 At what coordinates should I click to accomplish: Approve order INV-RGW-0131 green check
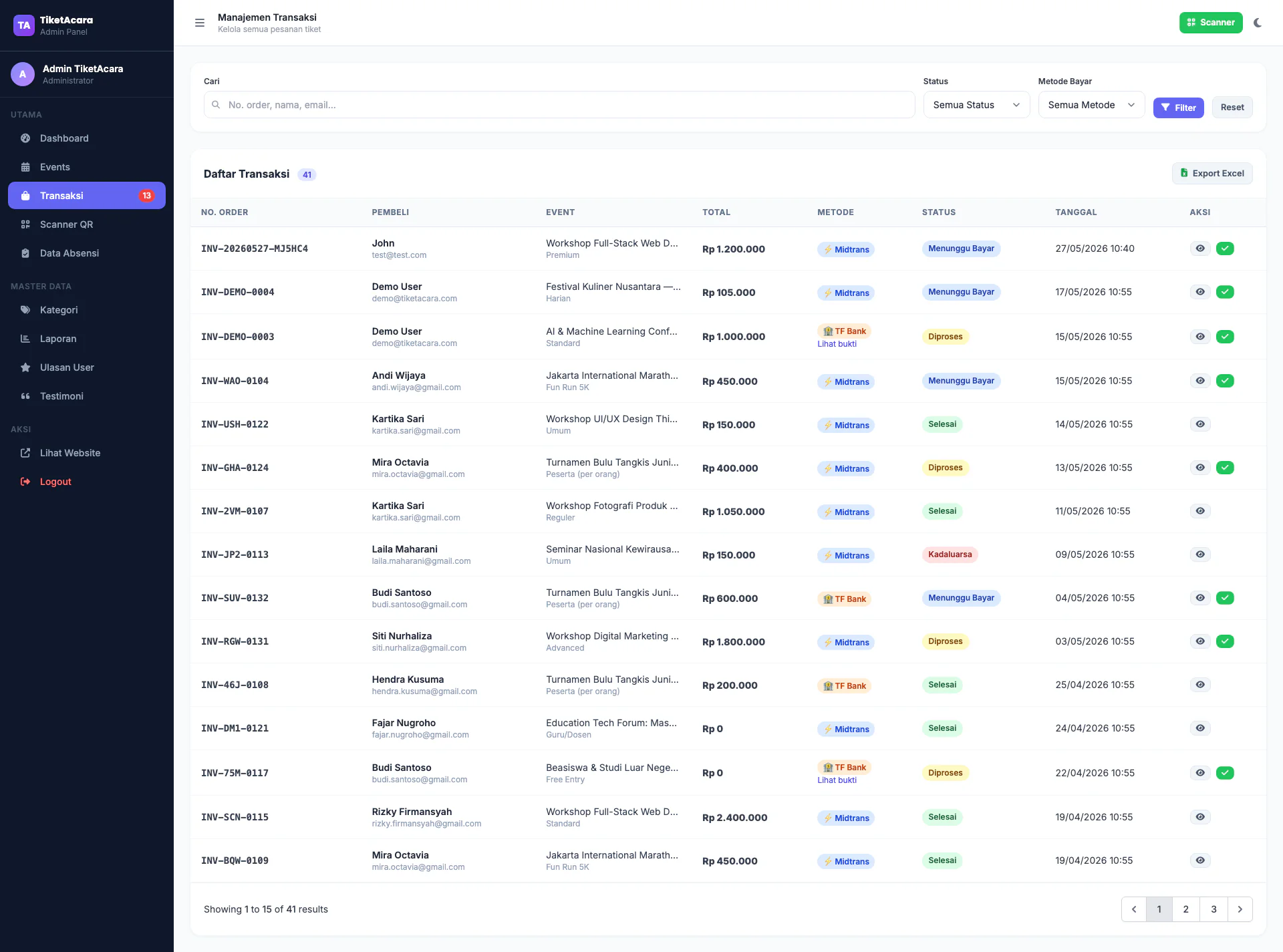(1225, 641)
